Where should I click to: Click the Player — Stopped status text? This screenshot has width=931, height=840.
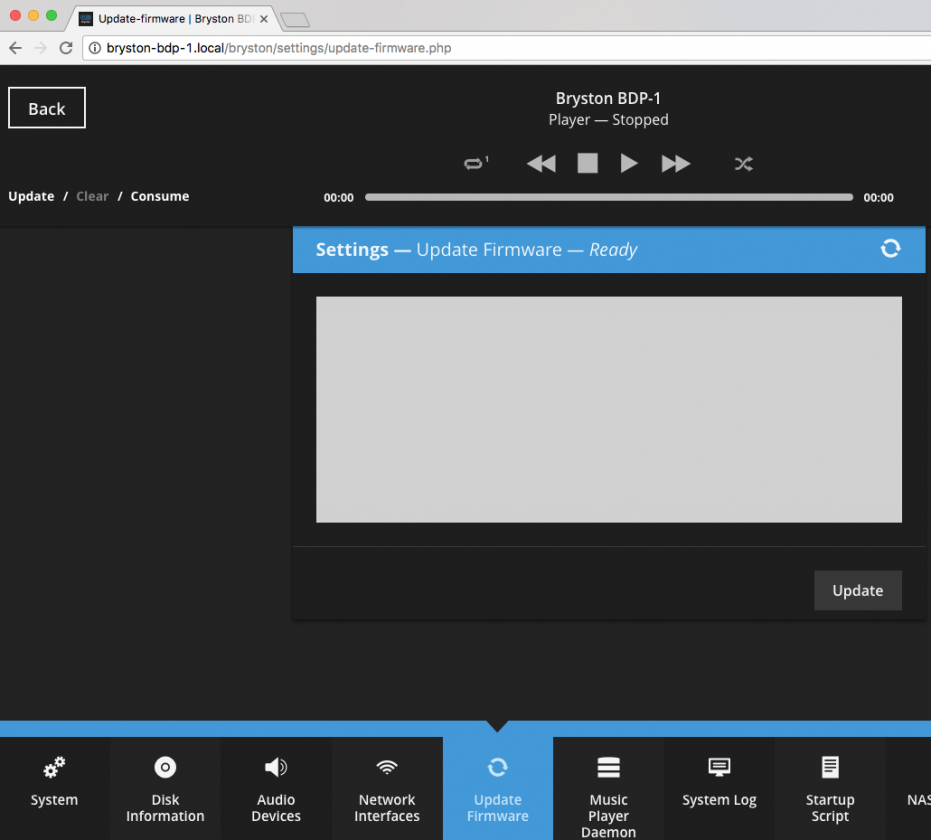(608, 119)
